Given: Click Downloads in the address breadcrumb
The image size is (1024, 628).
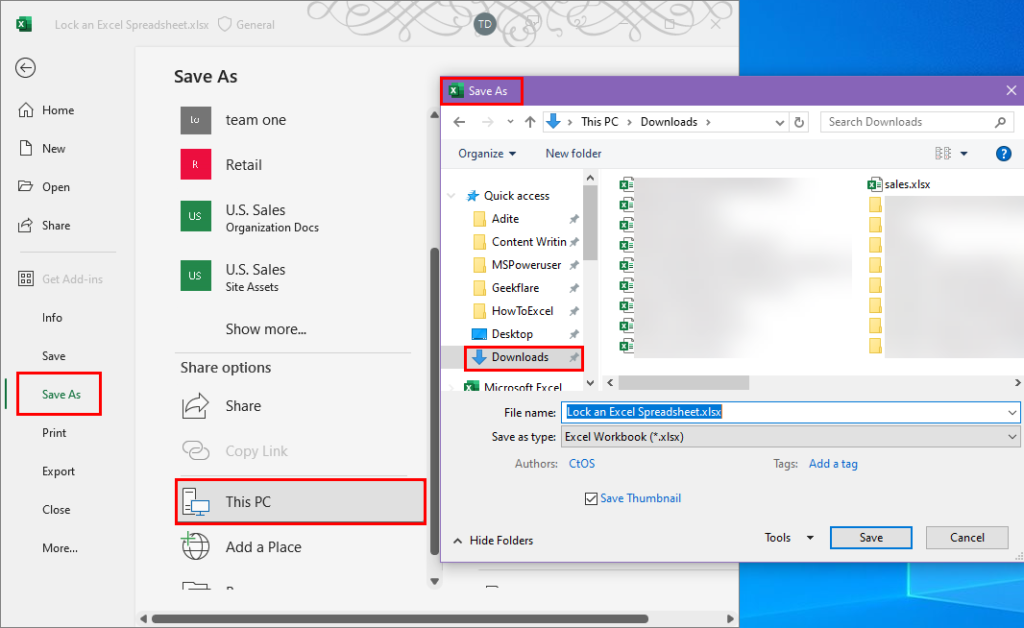Looking at the screenshot, I should (669, 122).
